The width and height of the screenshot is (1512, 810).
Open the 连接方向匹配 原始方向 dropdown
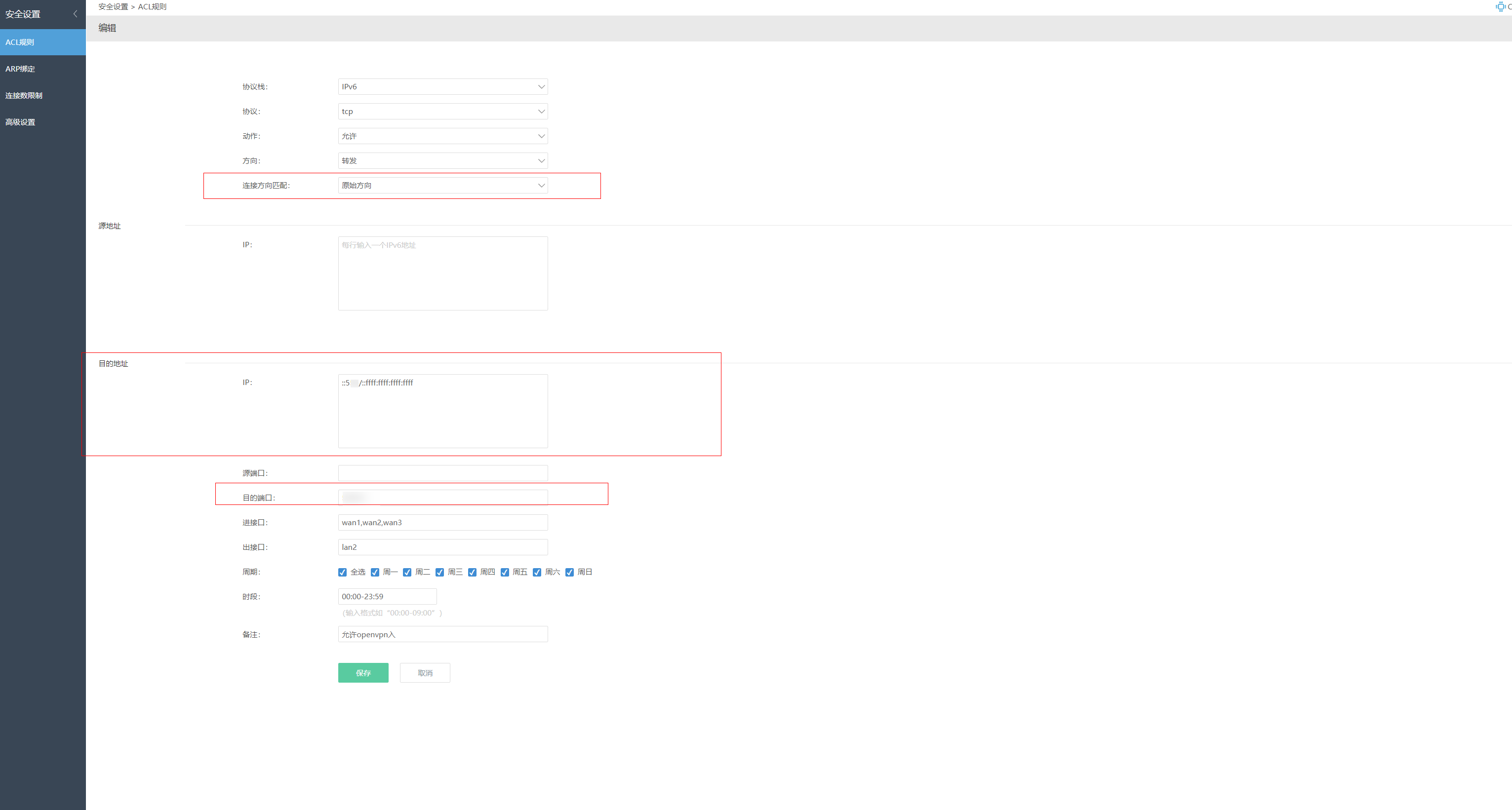tap(442, 185)
